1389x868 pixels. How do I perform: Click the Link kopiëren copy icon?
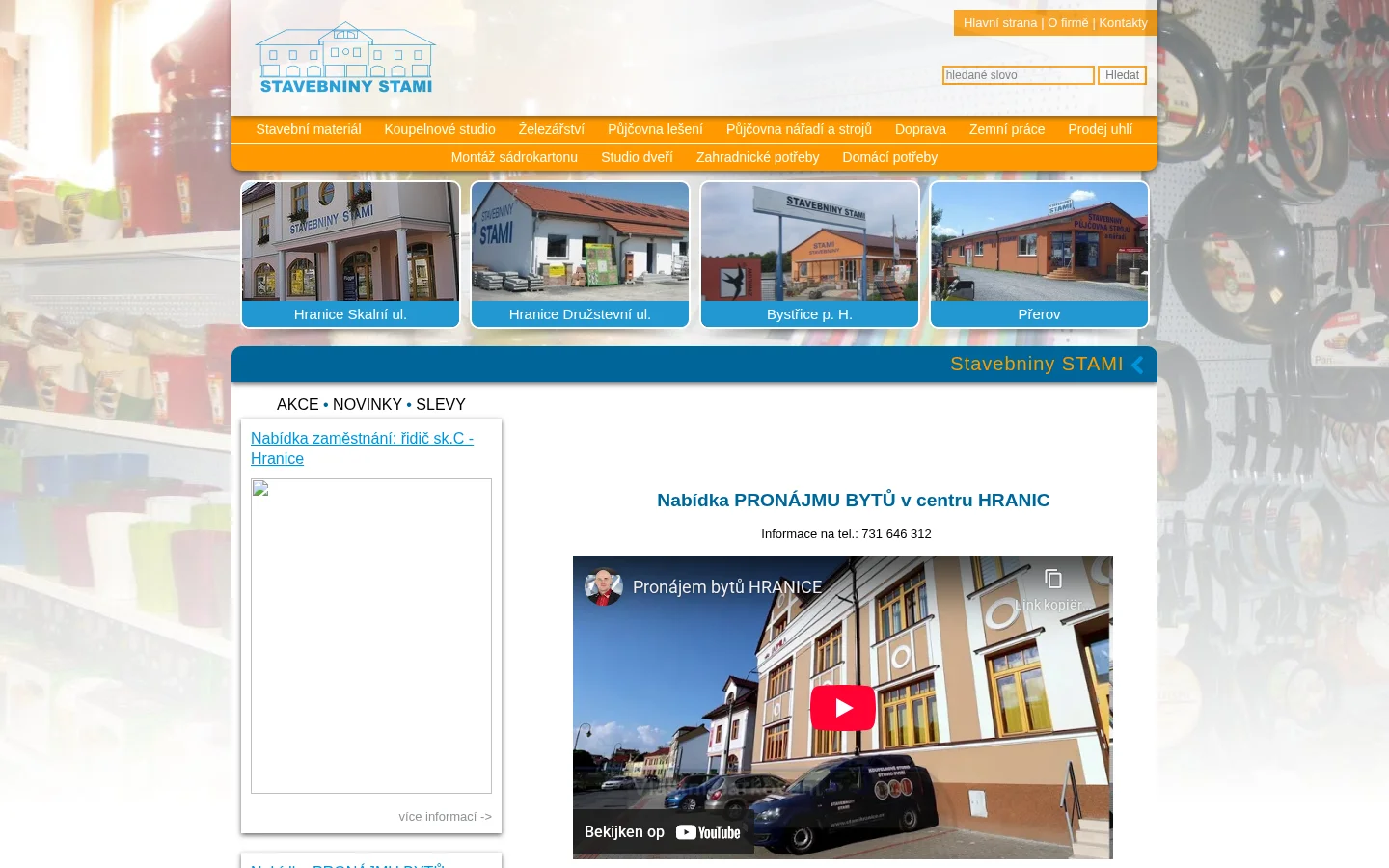[1053, 579]
